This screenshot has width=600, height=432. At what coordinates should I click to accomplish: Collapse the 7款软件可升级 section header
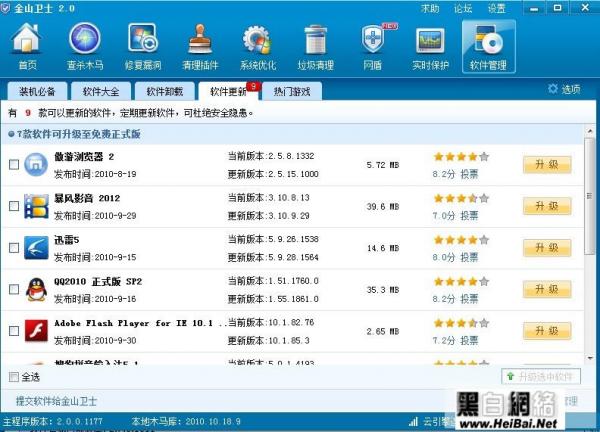point(10,133)
